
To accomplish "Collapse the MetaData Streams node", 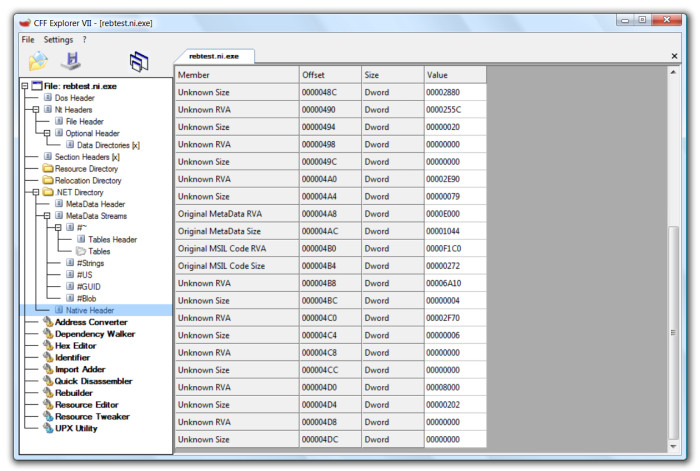I will [x=46, y=215].
